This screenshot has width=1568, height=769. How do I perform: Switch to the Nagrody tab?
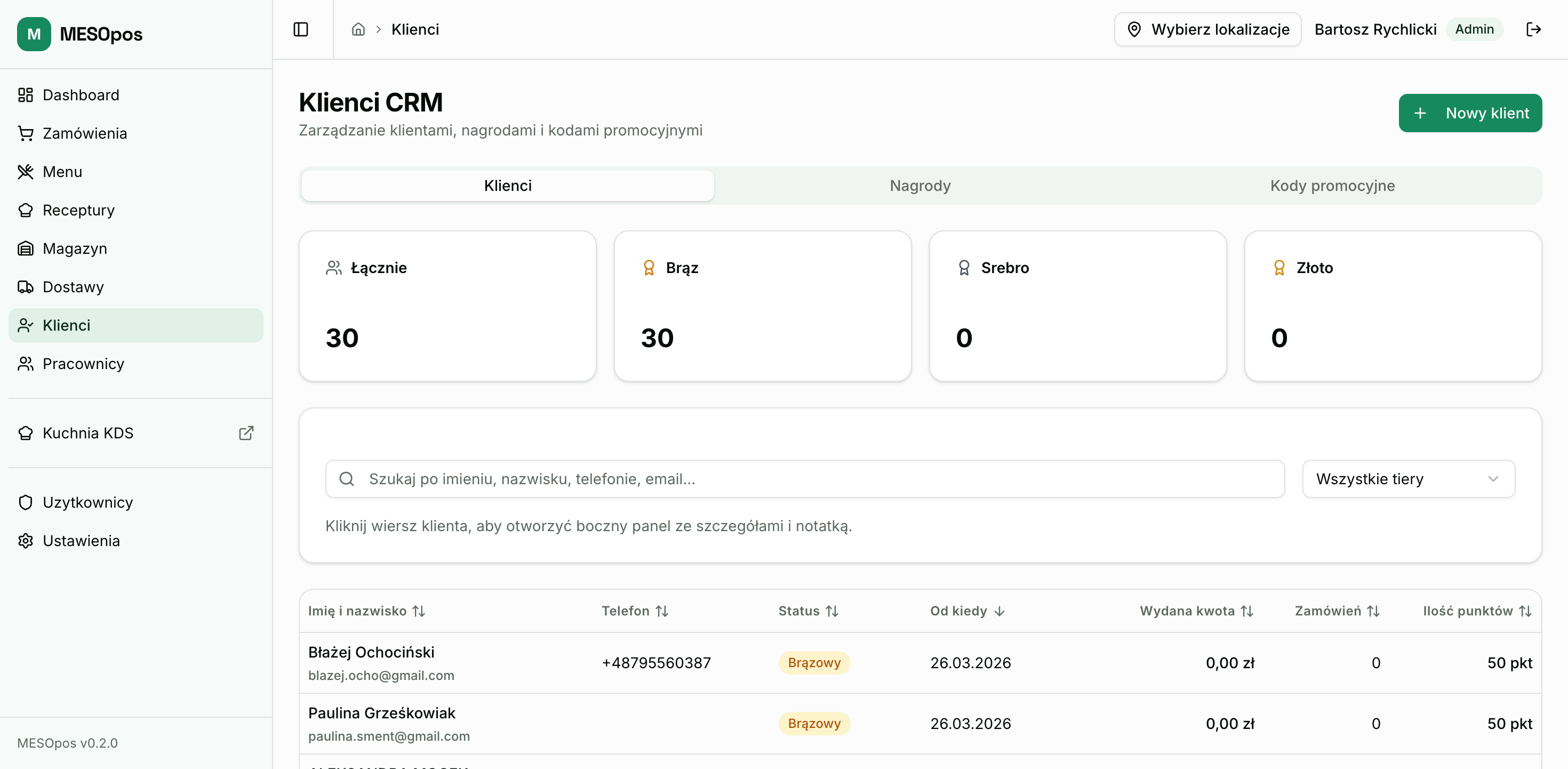click(x=919, y=186)
